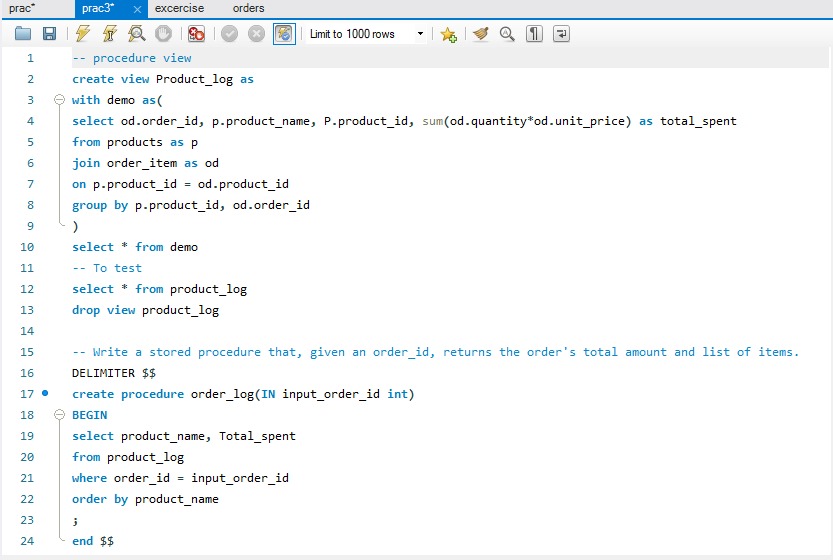The width and height of the screenshot is (833, 560).
Task: Click 'order by product_name' line
Action: 146,499
